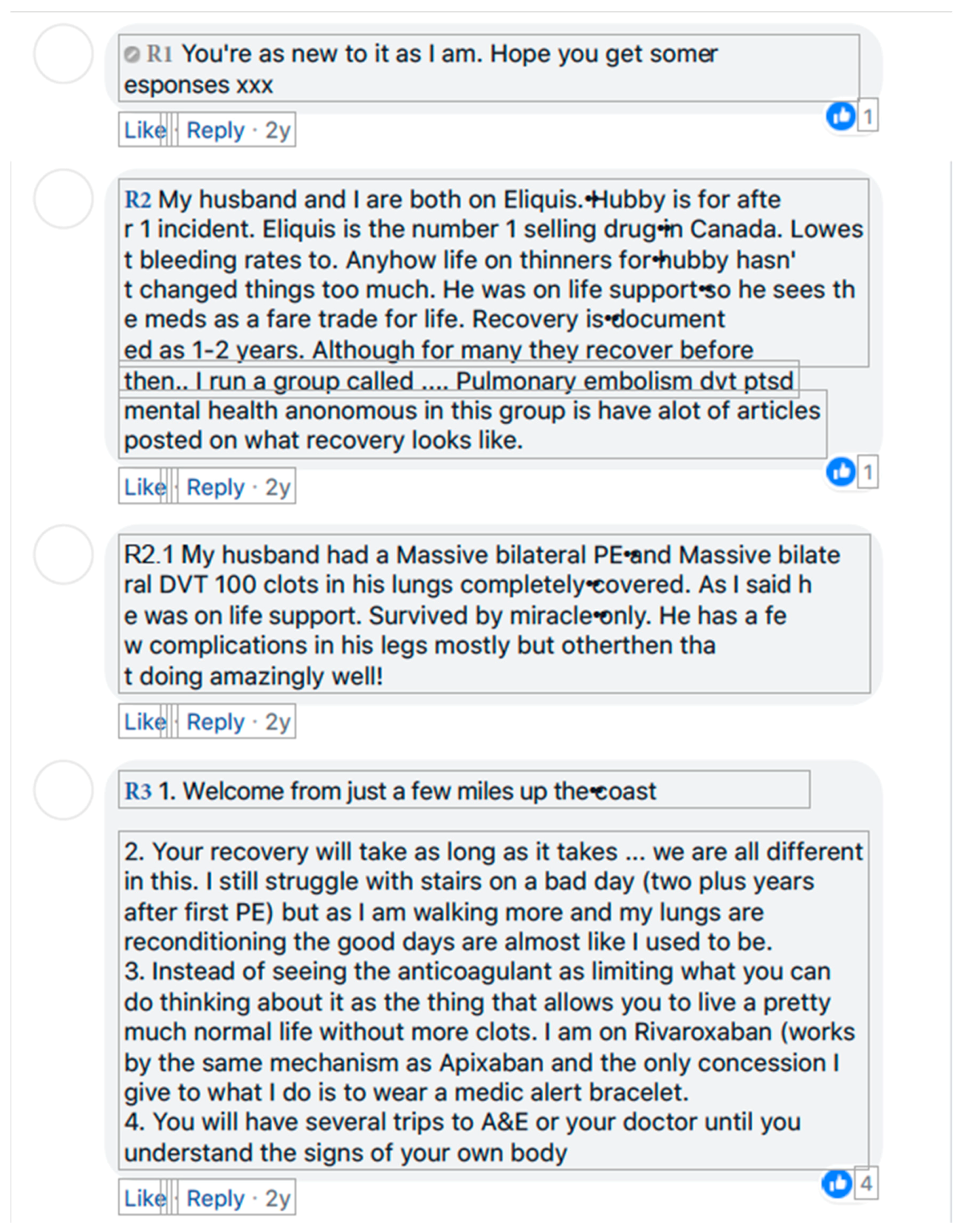Open the profile picture beside R2's comment

pyautogui.click(x=63, y=199)
